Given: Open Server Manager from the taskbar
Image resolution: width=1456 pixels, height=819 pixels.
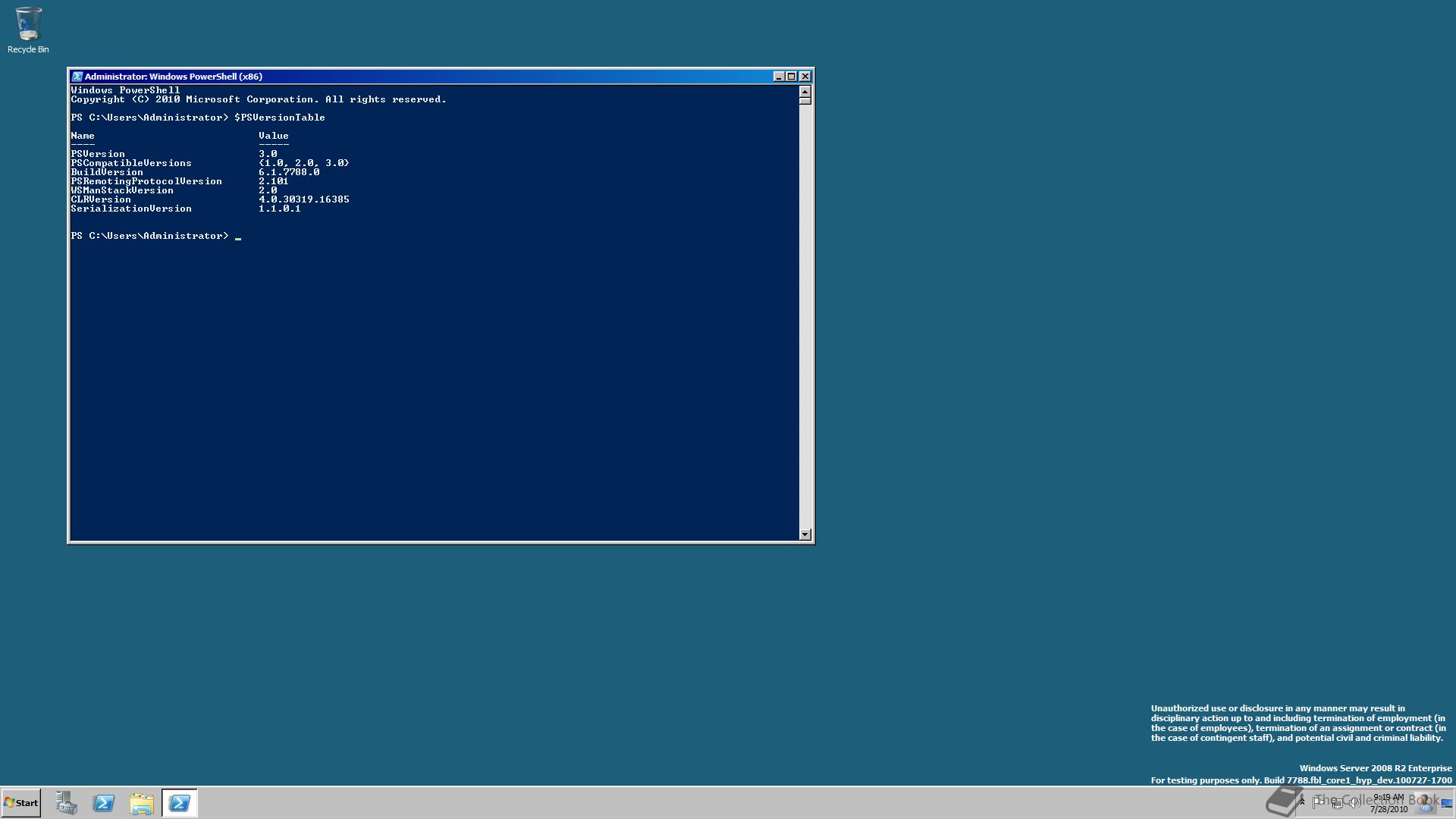Looking at the screenshot, I should click(x=66, y=803).
